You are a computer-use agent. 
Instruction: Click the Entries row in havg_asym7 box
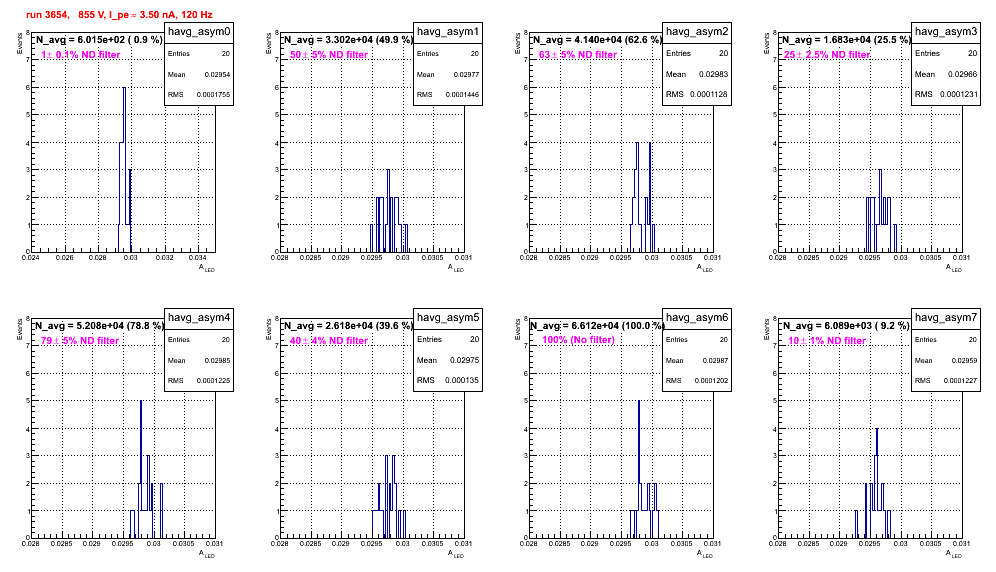(x=946, y=340)
